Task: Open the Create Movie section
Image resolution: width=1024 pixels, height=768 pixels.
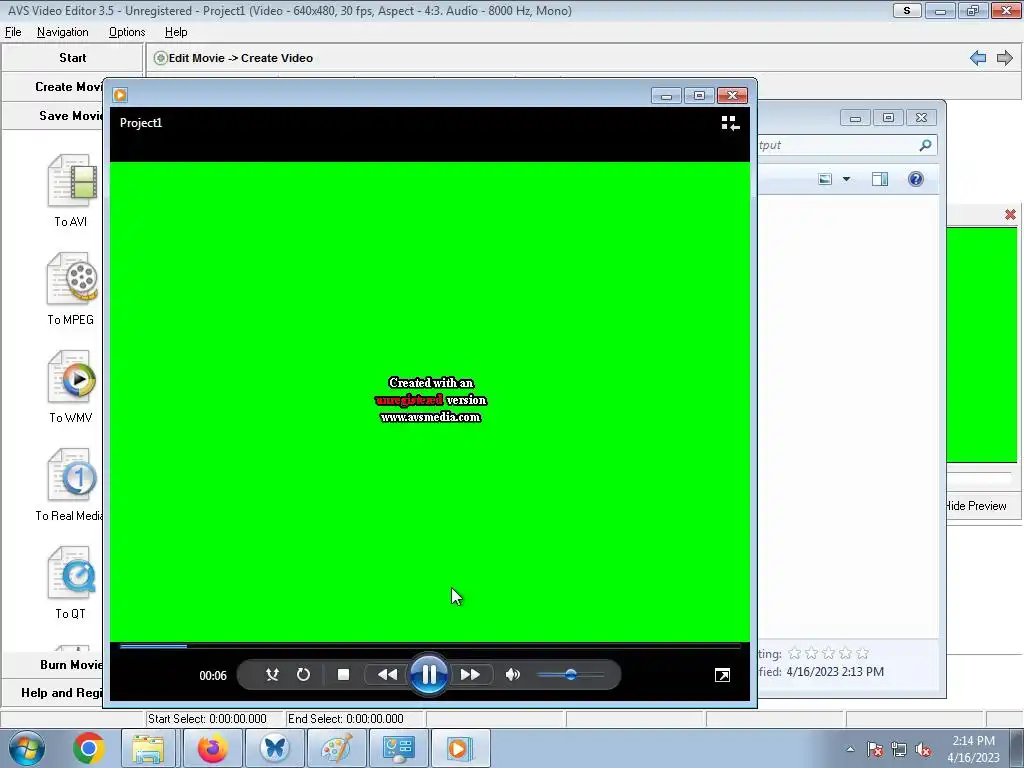Action: click(54, 87)
